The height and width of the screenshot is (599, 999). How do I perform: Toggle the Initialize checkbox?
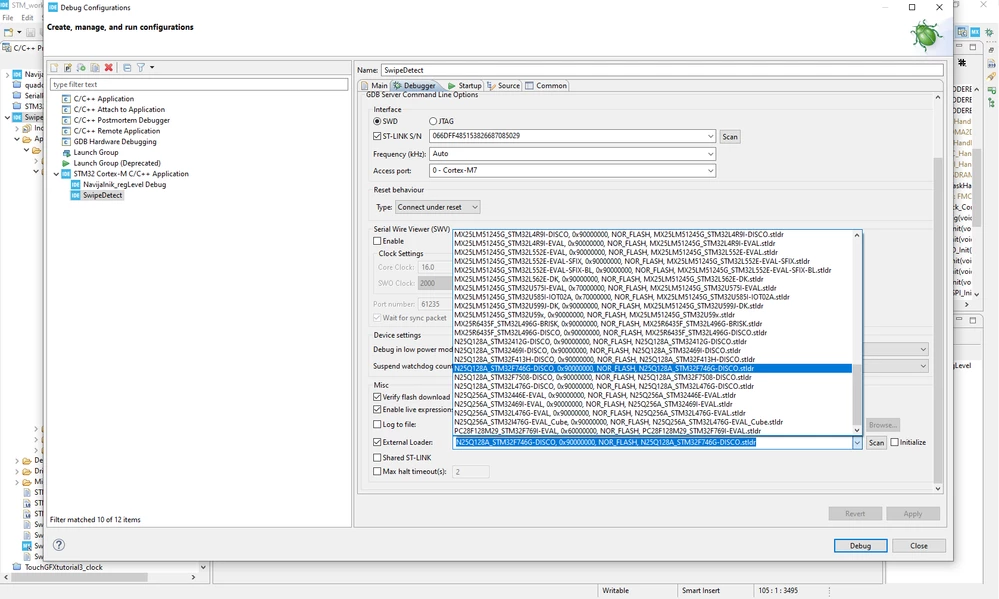pos(895,442)
